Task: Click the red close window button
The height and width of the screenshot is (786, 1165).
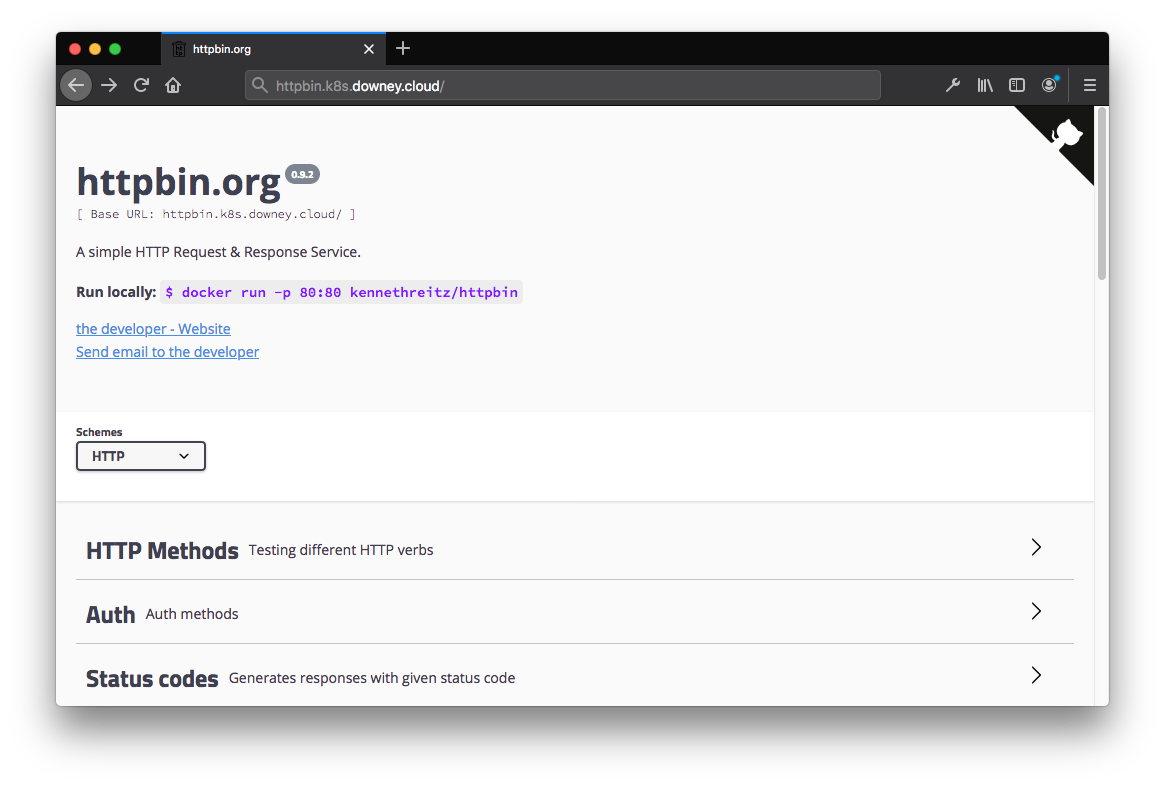Action: point(75,49)
